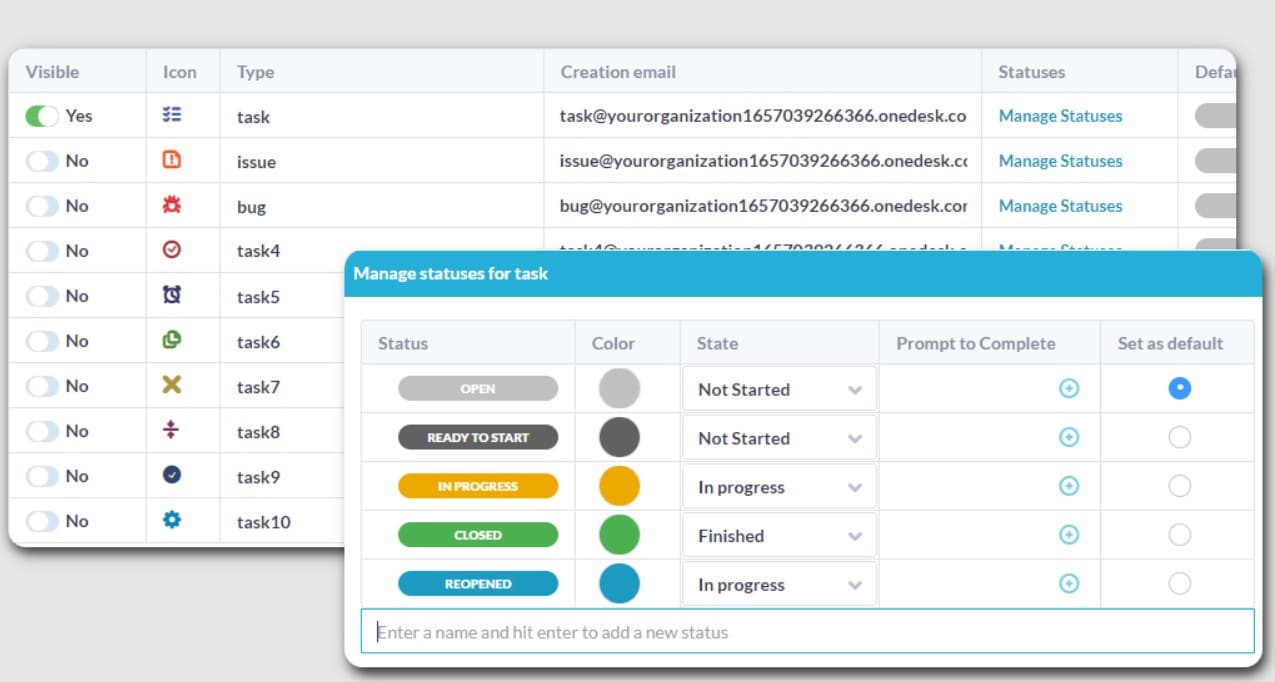Screen dimensions: 1275x682
Task: Change green color of CLOSED status
Action: [x=619, y=535]
